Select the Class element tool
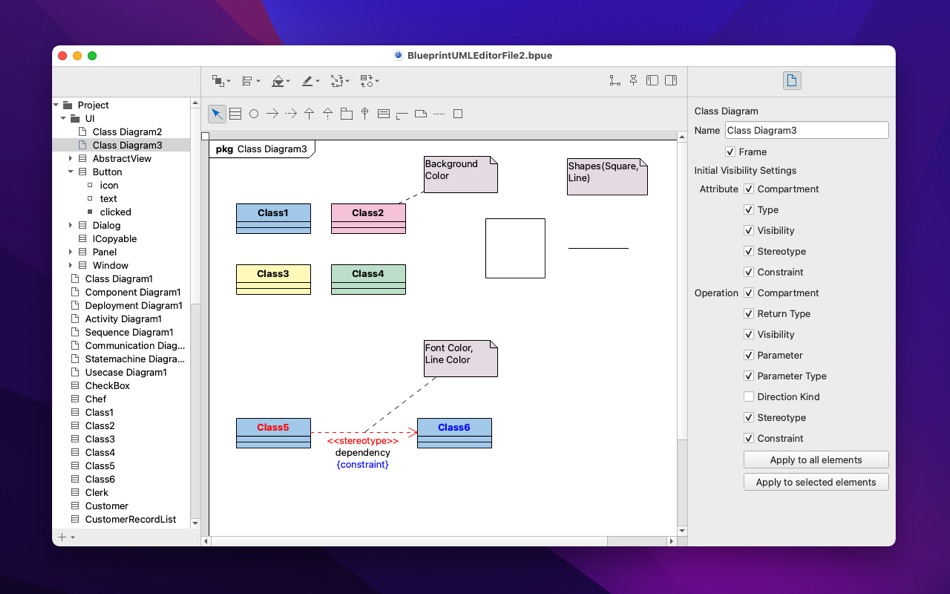This screenshot has height=594, width=950. coord(235,113)
